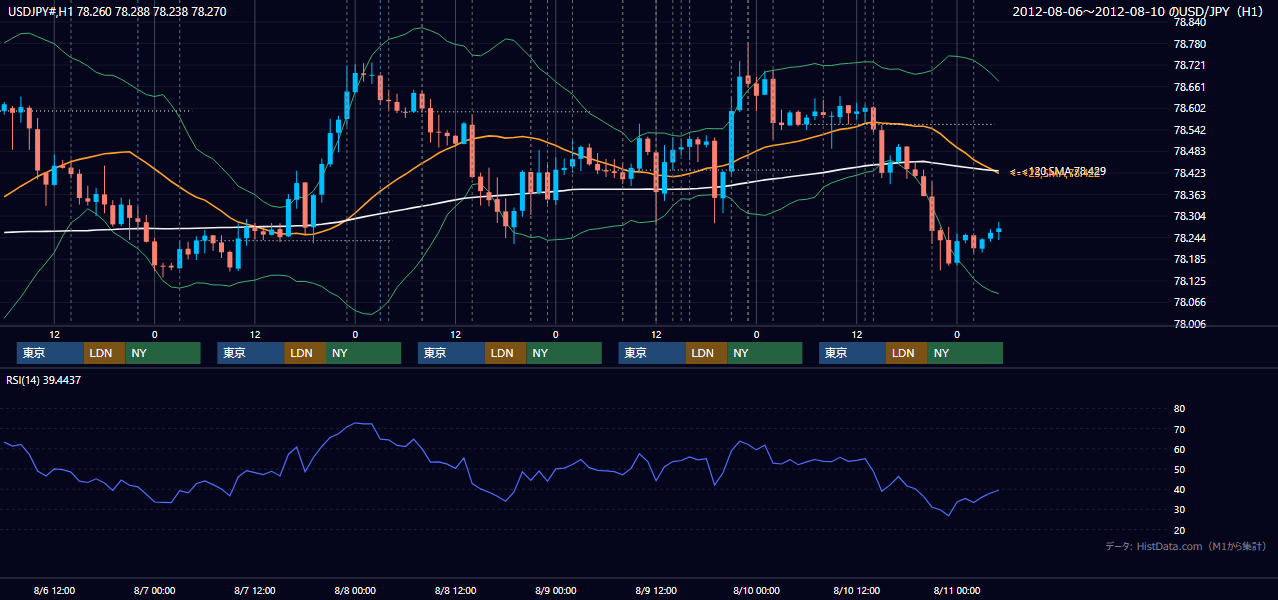Click the 8/7 12:00 date label

click(x=254, y=590)
